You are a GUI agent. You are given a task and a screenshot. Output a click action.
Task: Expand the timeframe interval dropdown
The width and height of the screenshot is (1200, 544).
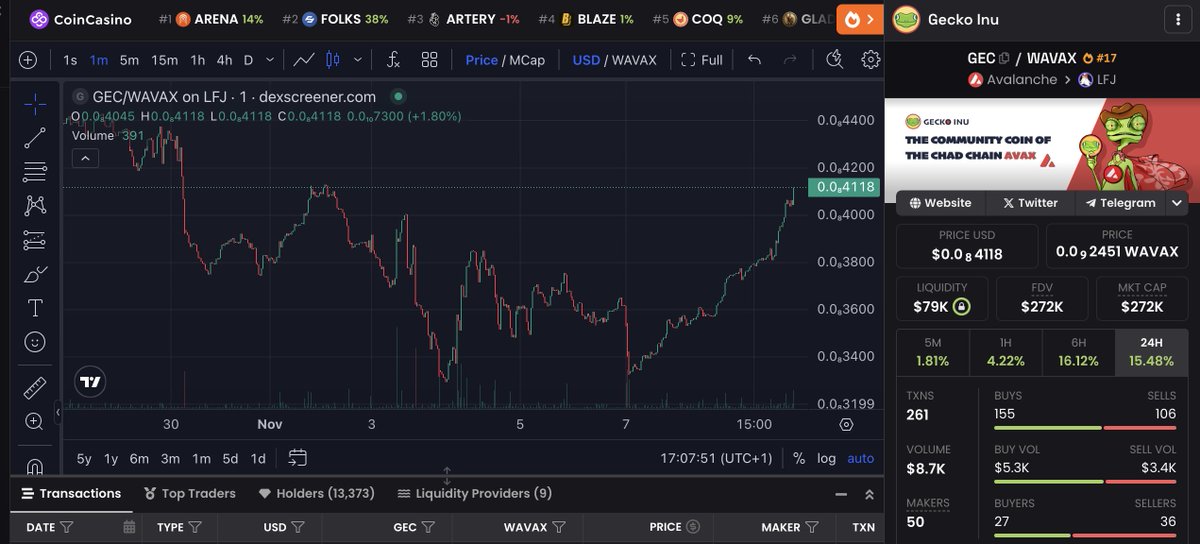(x=270, y=60)
